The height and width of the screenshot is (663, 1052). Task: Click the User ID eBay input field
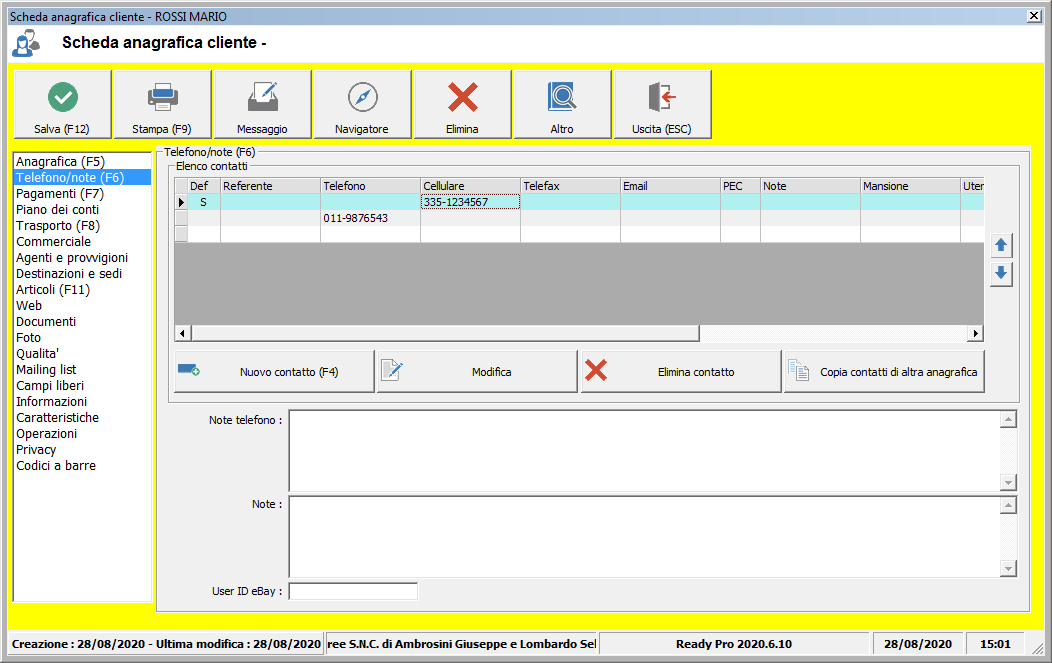353,591
